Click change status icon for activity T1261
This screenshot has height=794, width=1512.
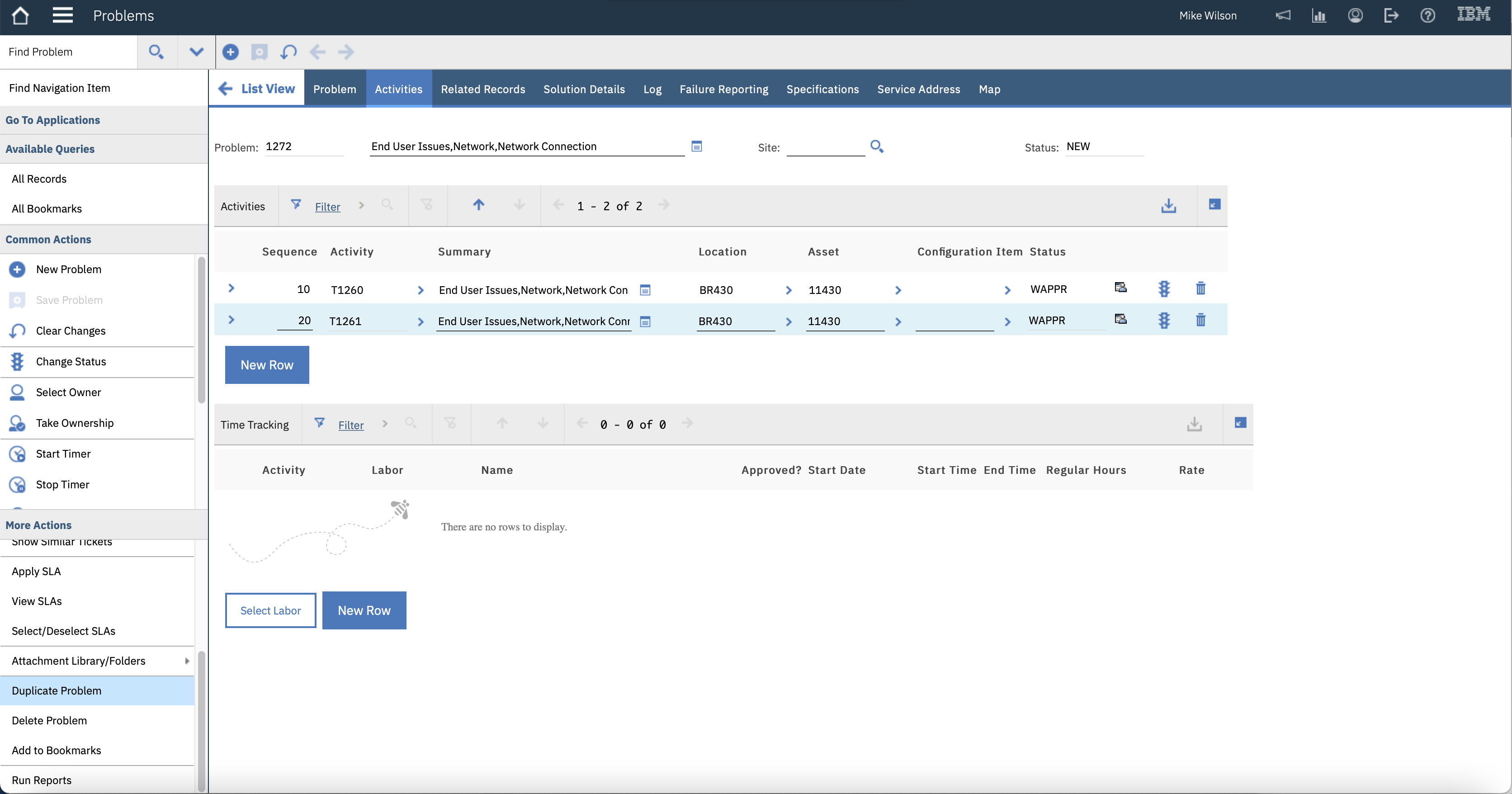pos(1163,321)
